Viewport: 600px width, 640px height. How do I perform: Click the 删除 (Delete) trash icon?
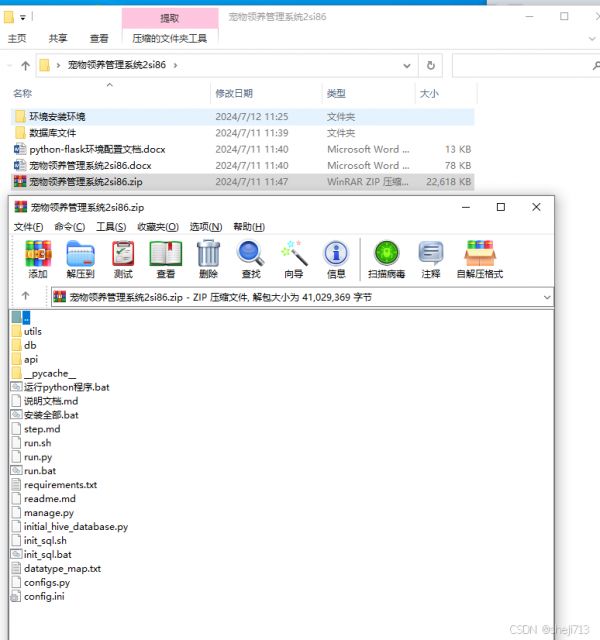(x=208, y=253)
